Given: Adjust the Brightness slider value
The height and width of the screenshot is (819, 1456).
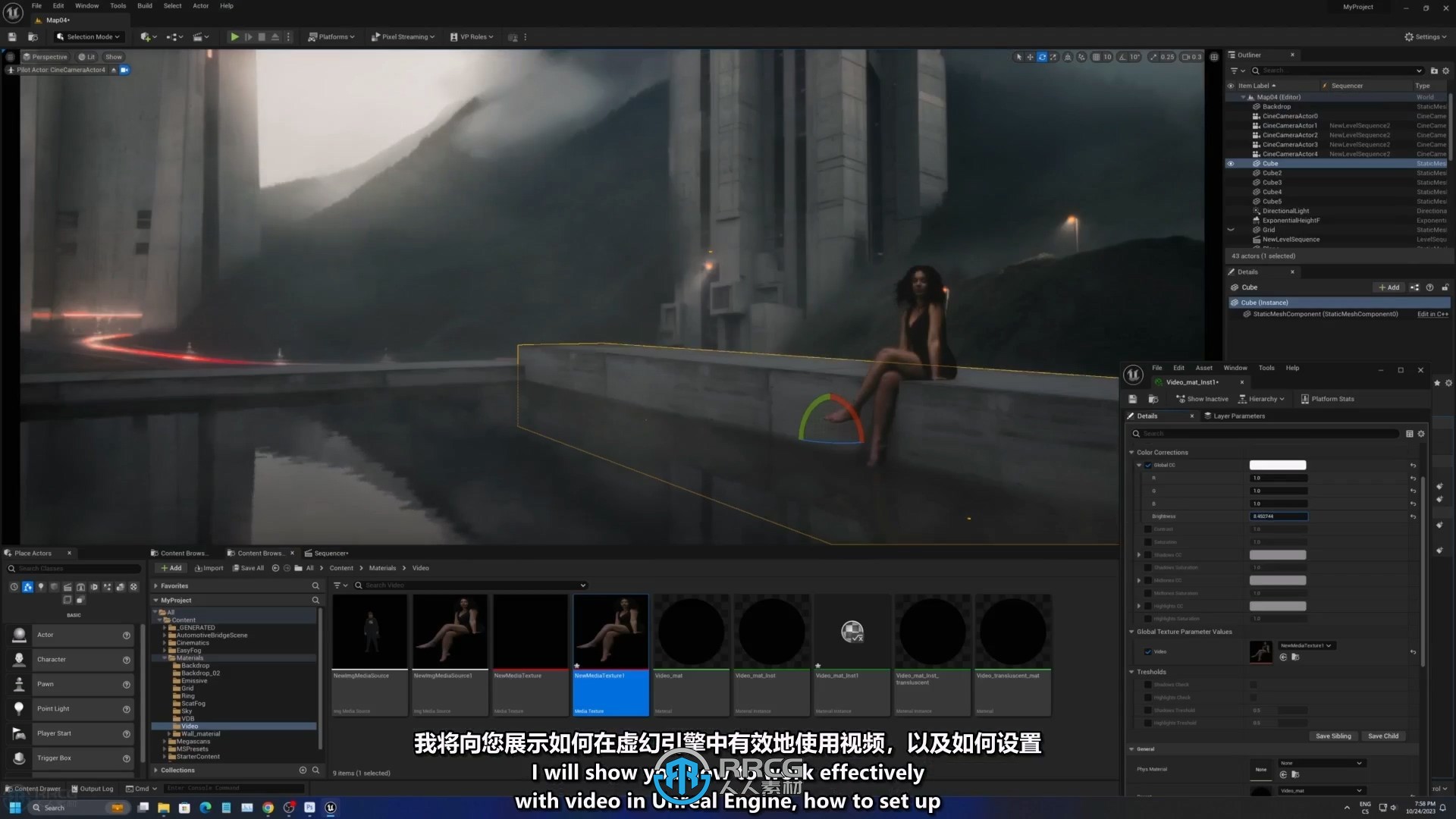Looking at the screenshot, I should click(1279, 516).
